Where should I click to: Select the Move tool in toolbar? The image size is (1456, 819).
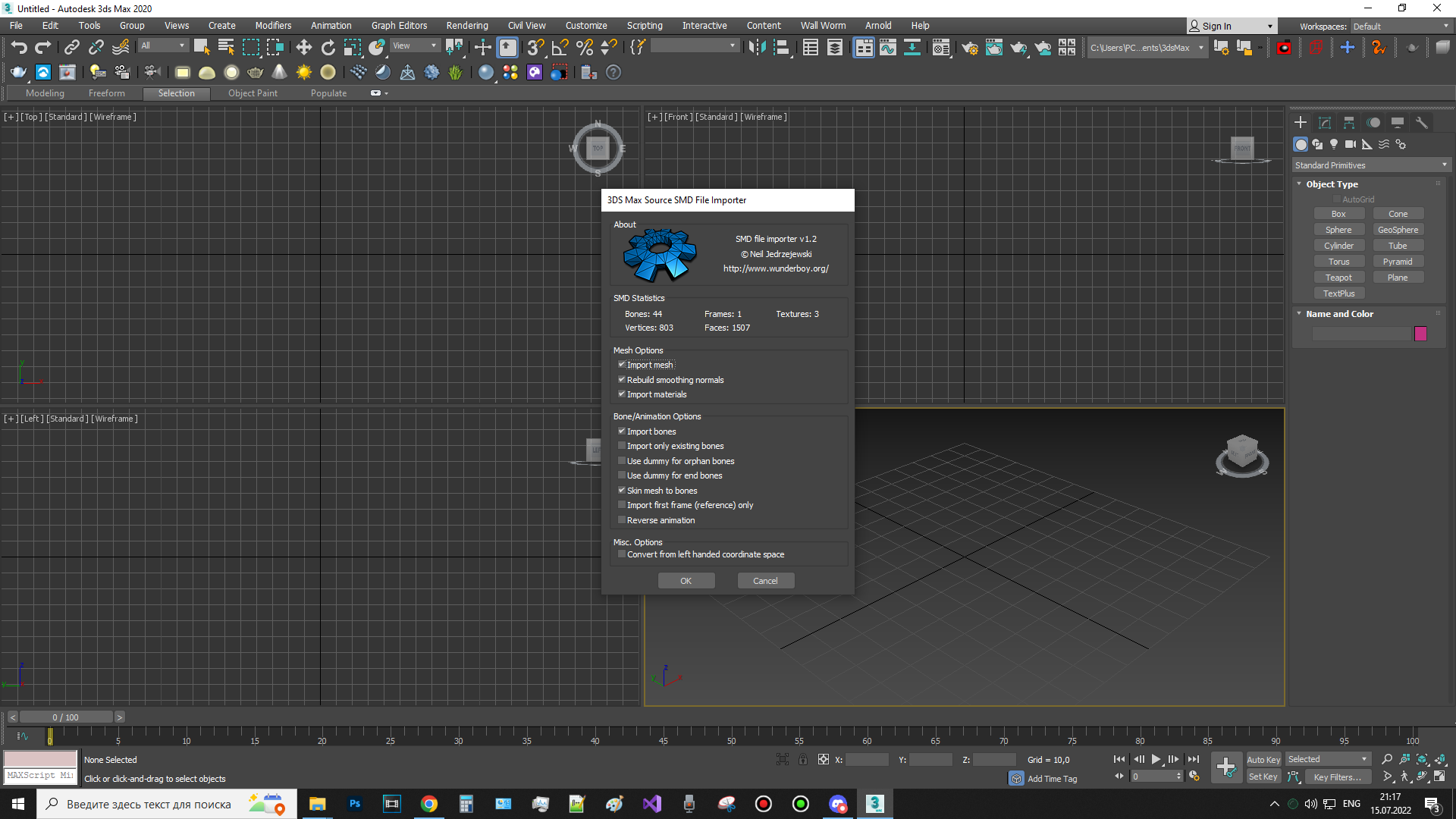click(303, 48)
